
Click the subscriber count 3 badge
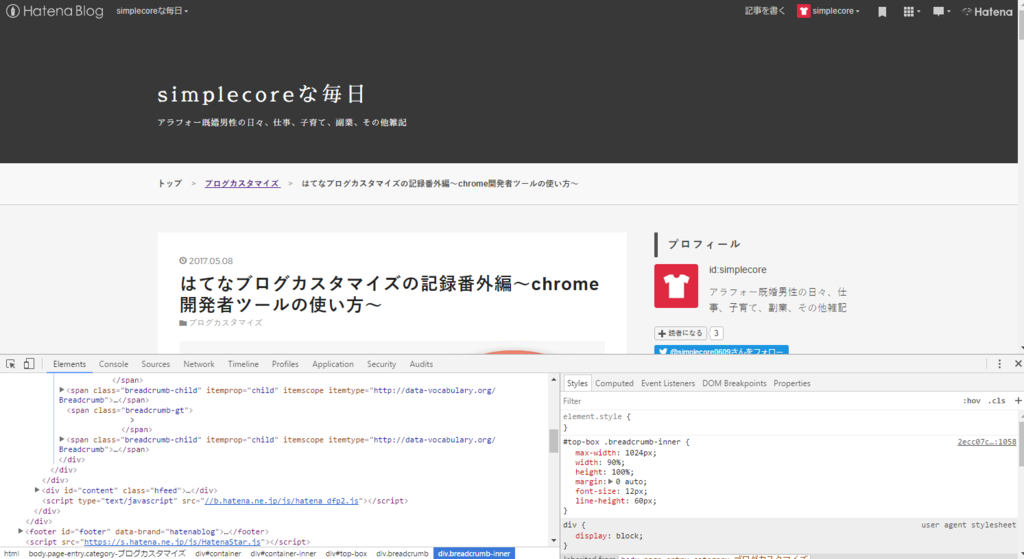(x=716, y=333)
